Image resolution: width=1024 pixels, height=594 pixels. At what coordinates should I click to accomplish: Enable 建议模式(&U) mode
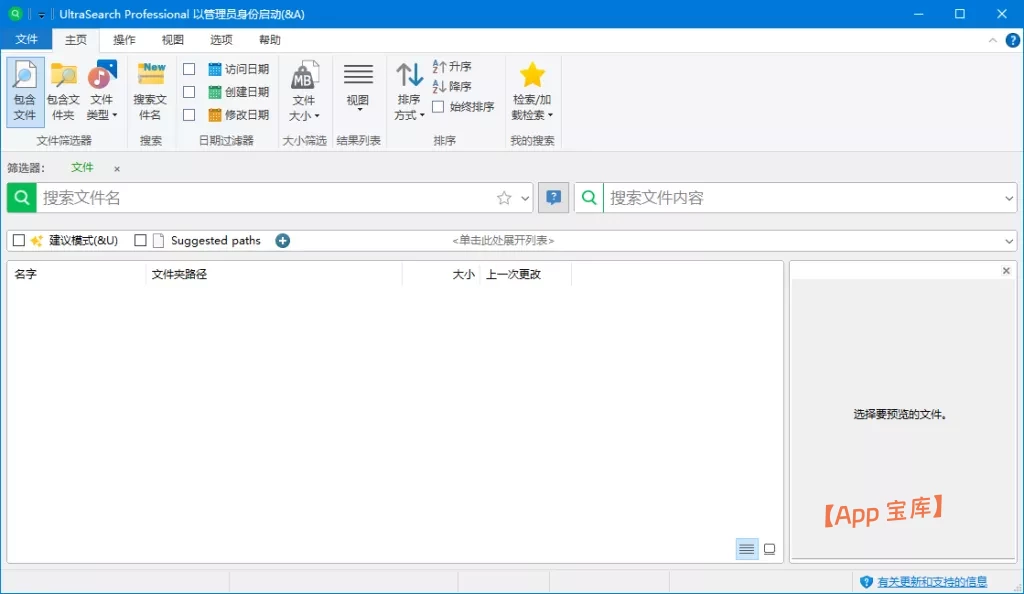(x=17, y=240)
